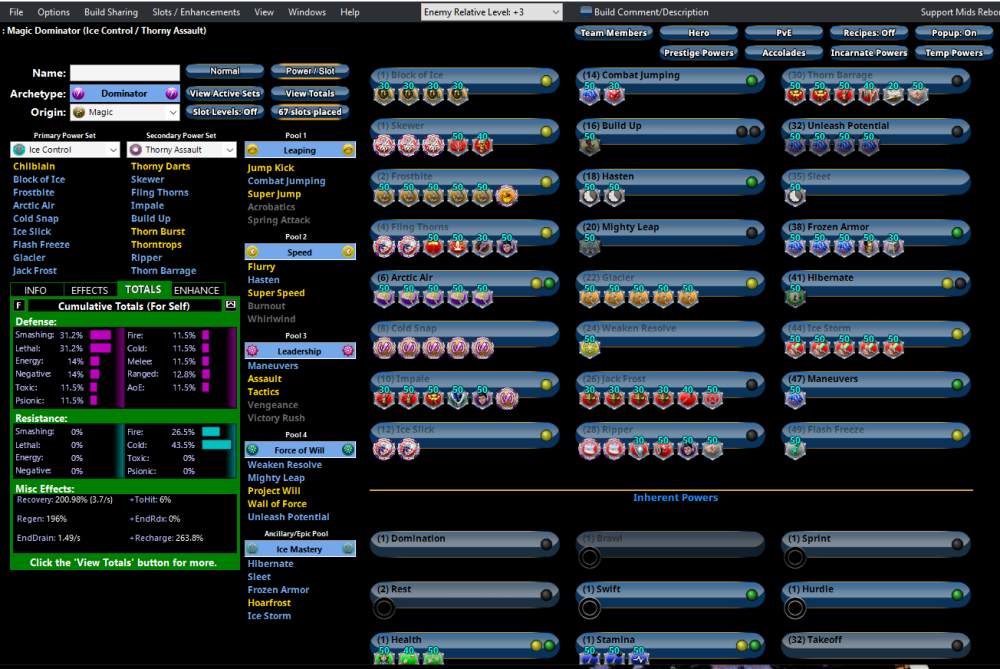Click the enhancement slot under Build Up
The height and width of the screenshot is (669, 1000).
coord(588,146)
